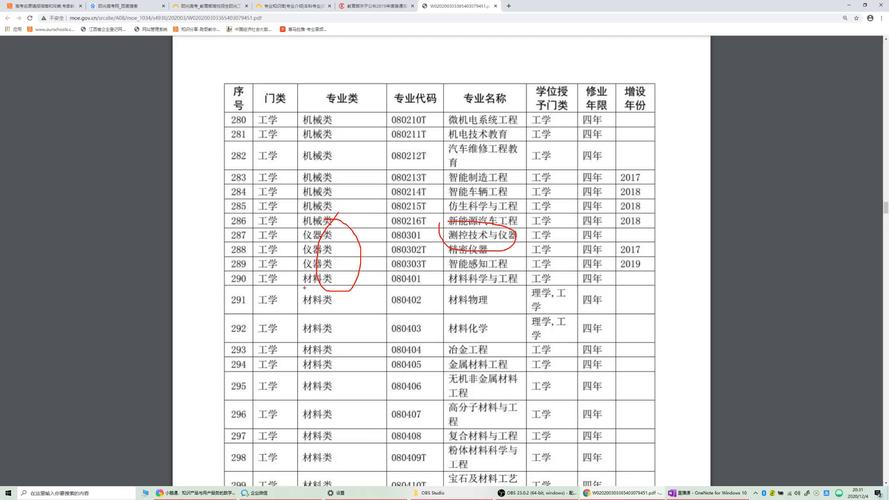Click the page vertical scrollbar thumb
The width and height of the screenshot is (889, 500).
[886, 207]
